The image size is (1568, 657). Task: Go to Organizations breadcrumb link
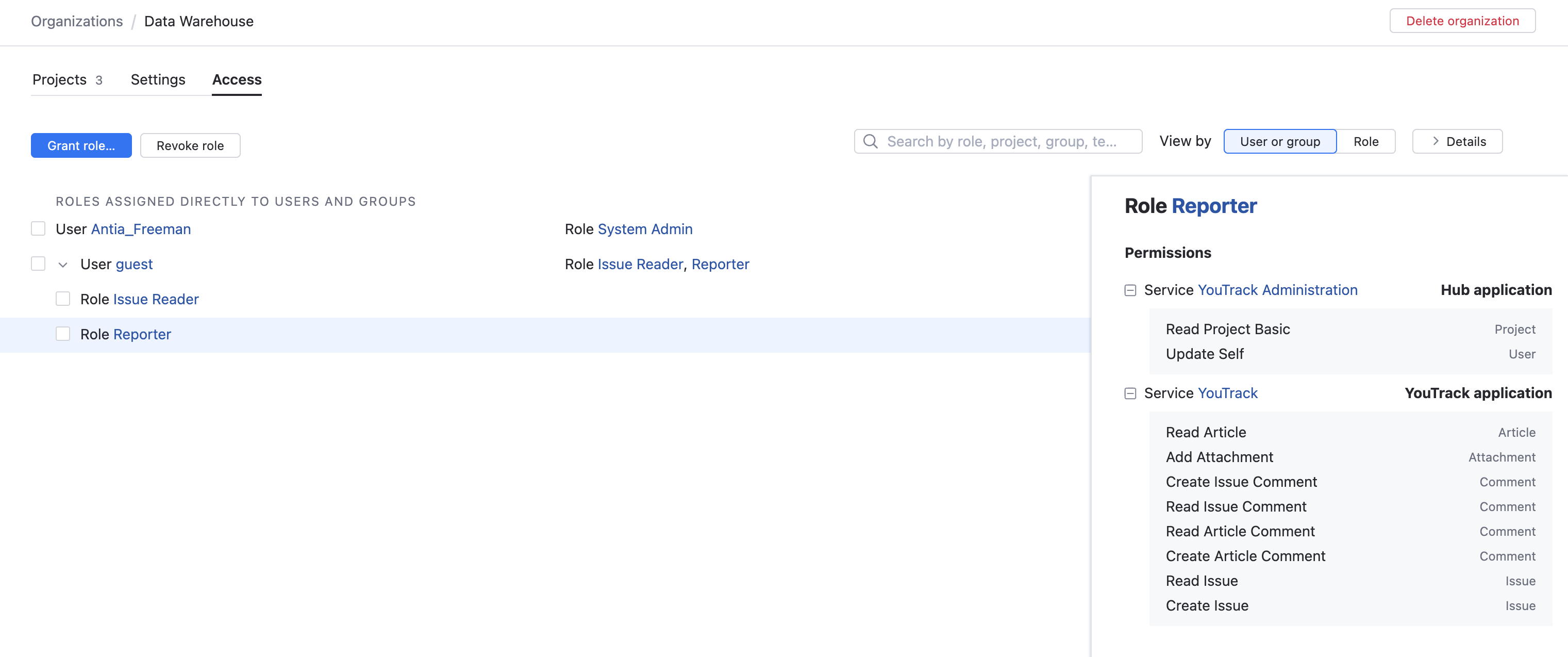pyautogui.click(x=77, y=21)
